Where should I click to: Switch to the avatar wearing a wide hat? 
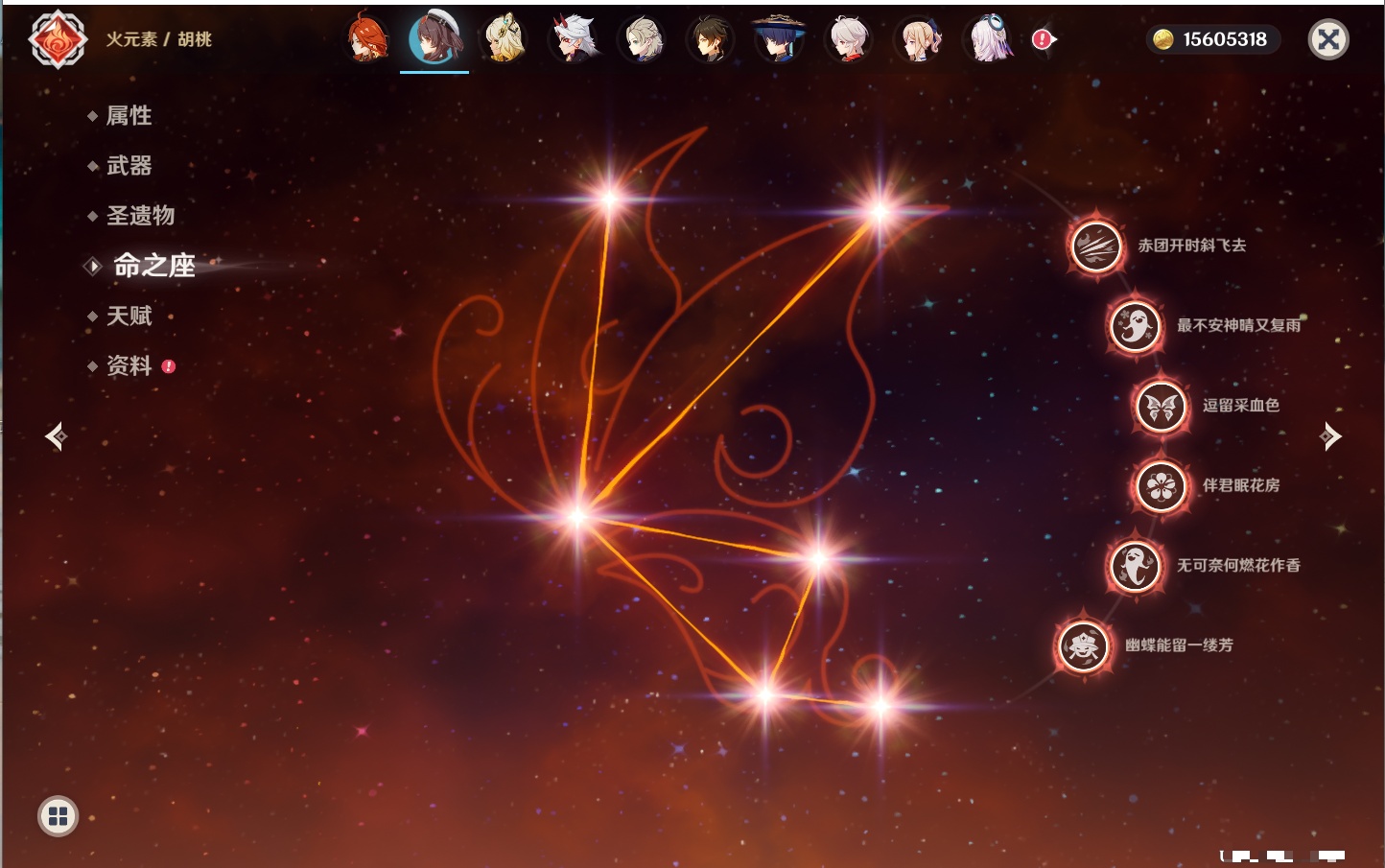pos(780,39)
